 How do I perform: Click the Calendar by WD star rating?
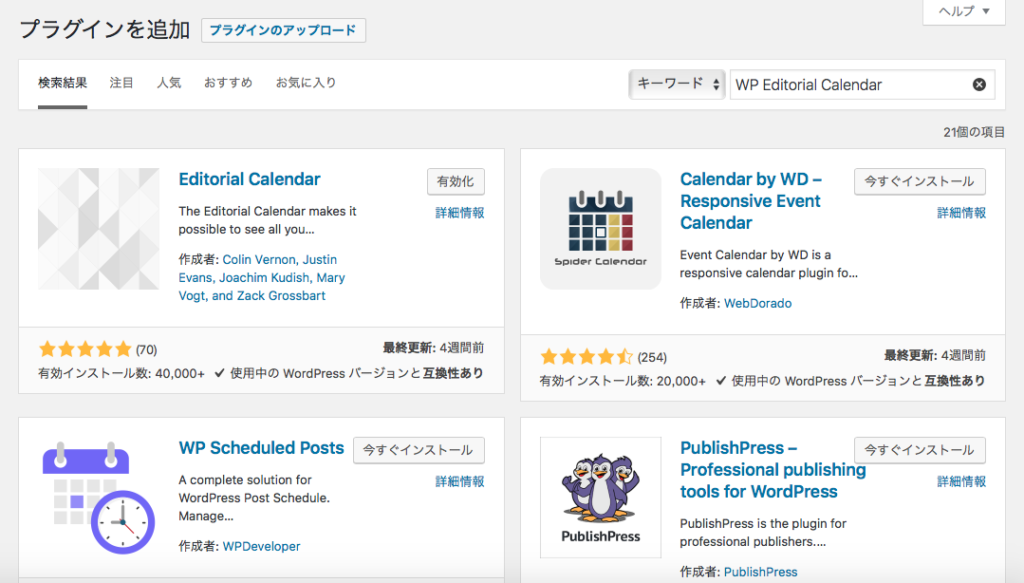pos(586,357)
